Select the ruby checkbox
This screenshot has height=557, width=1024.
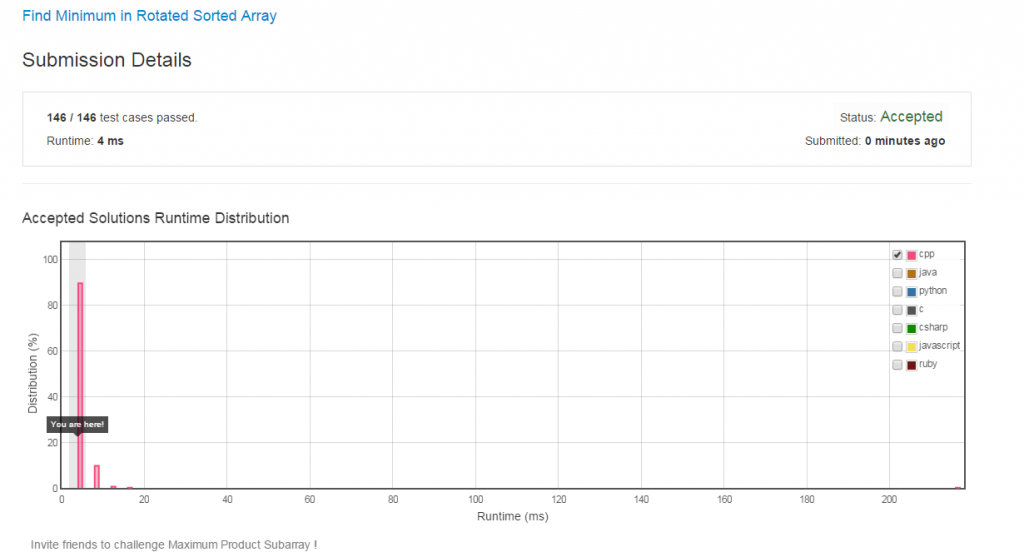coord(897,365)
